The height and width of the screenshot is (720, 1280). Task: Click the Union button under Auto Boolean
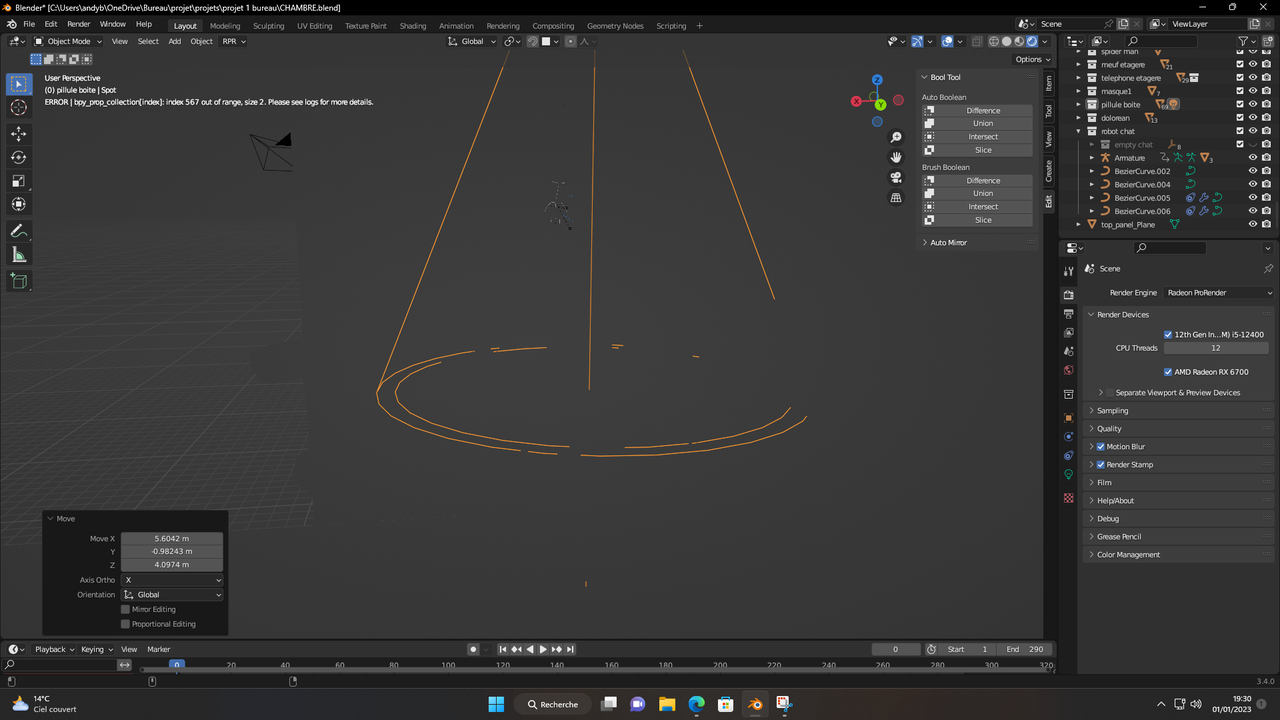(983, 123)
